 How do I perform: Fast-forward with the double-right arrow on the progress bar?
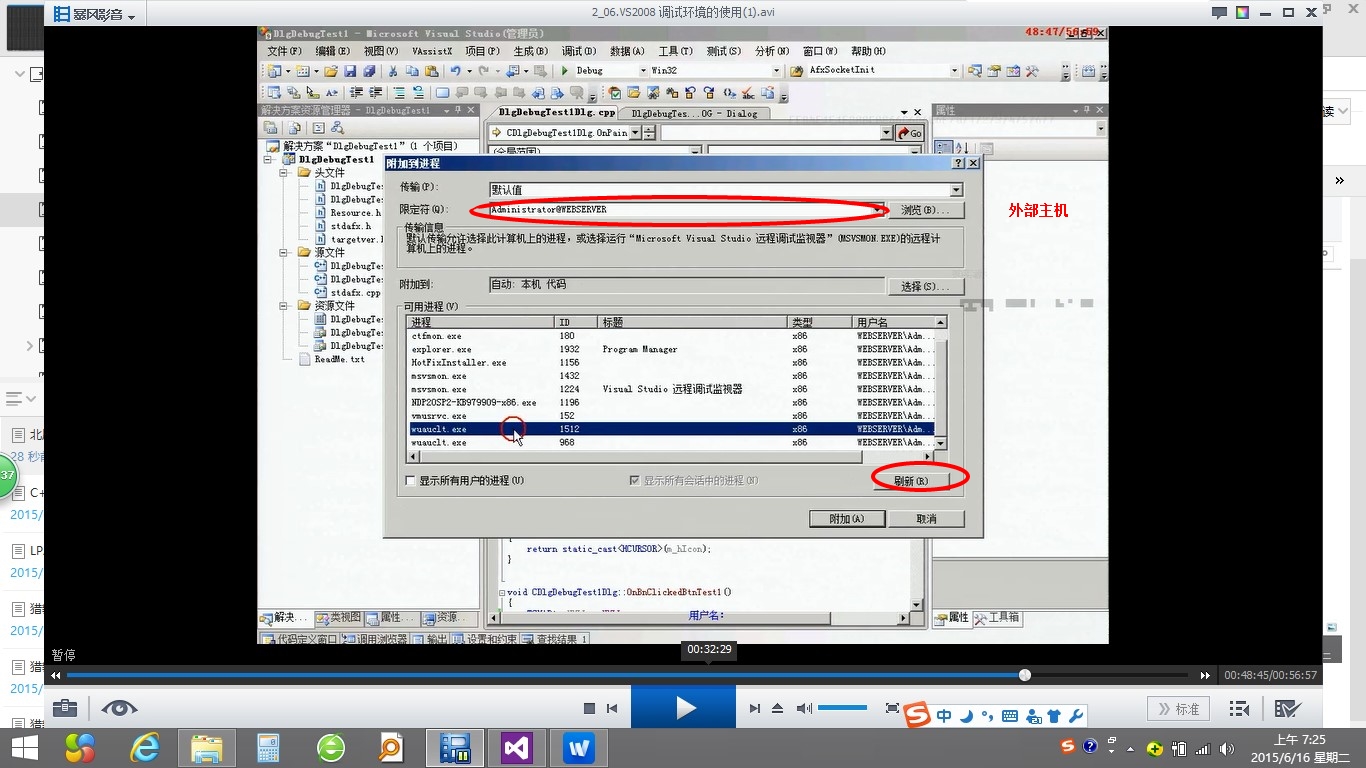(x=1206, y=676)
